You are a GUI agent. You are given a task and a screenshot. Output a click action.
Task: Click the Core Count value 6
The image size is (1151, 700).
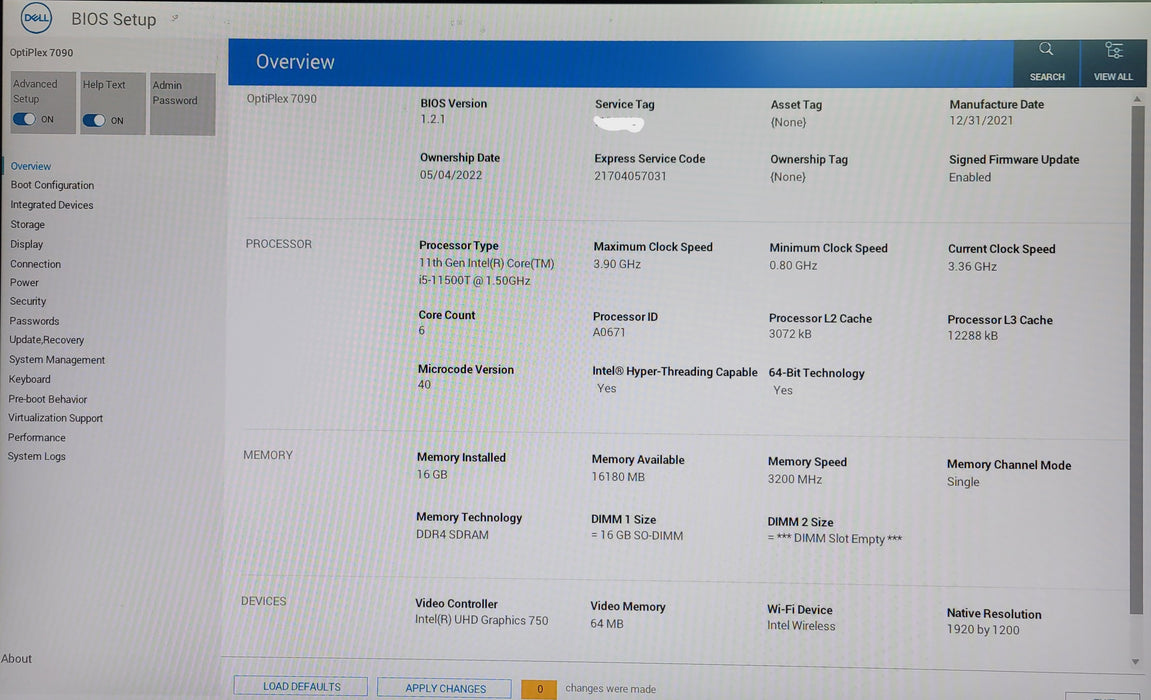point(421,330)
